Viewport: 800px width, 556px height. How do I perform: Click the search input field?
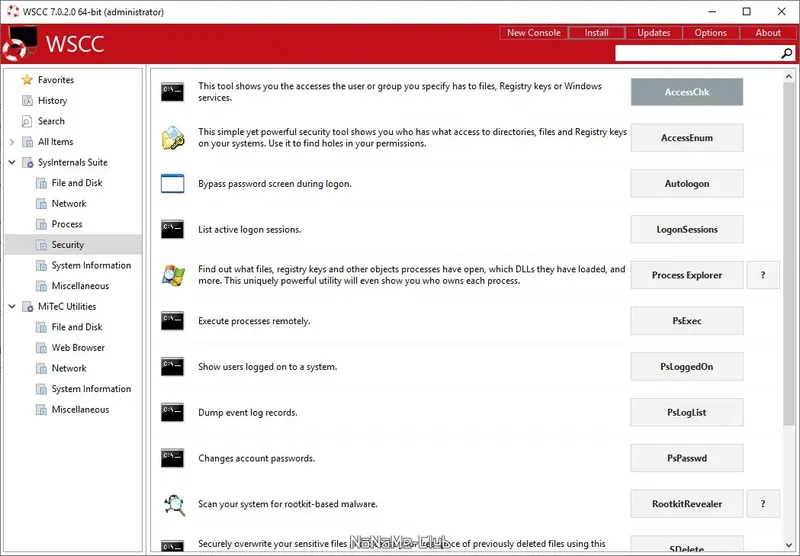point(698,53)
